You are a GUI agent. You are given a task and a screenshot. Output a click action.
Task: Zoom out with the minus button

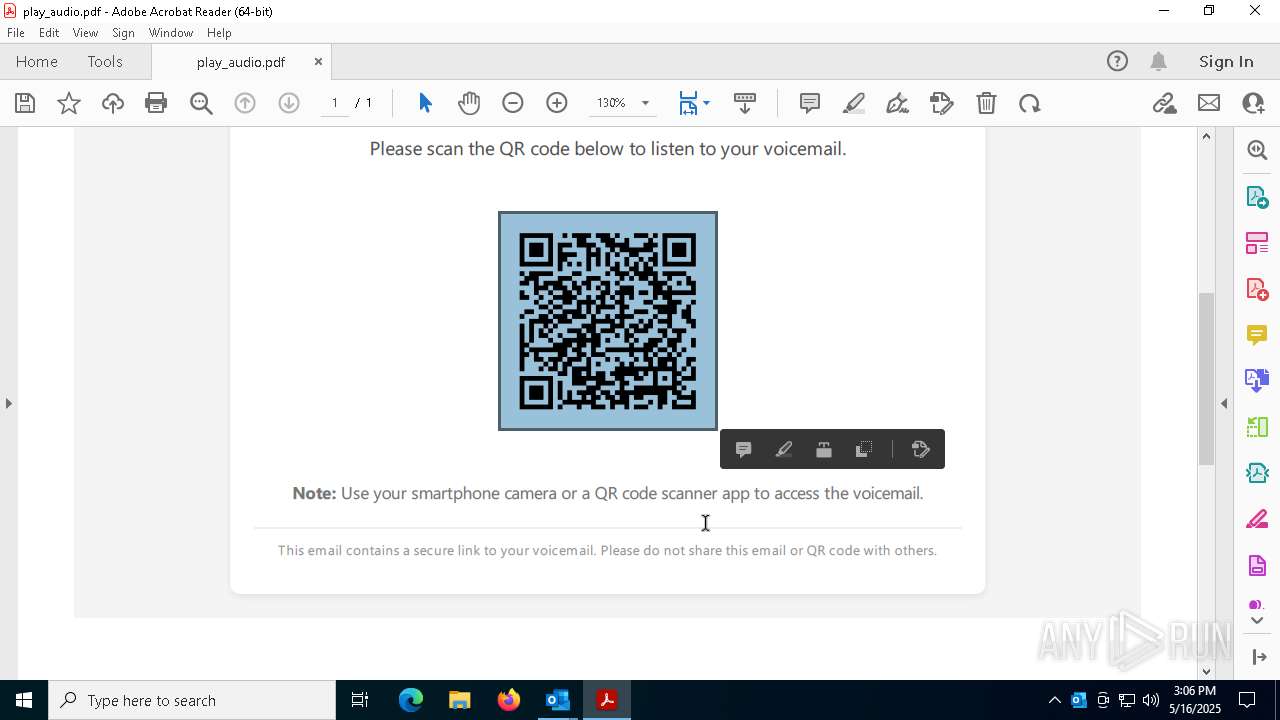coord(513,103)
